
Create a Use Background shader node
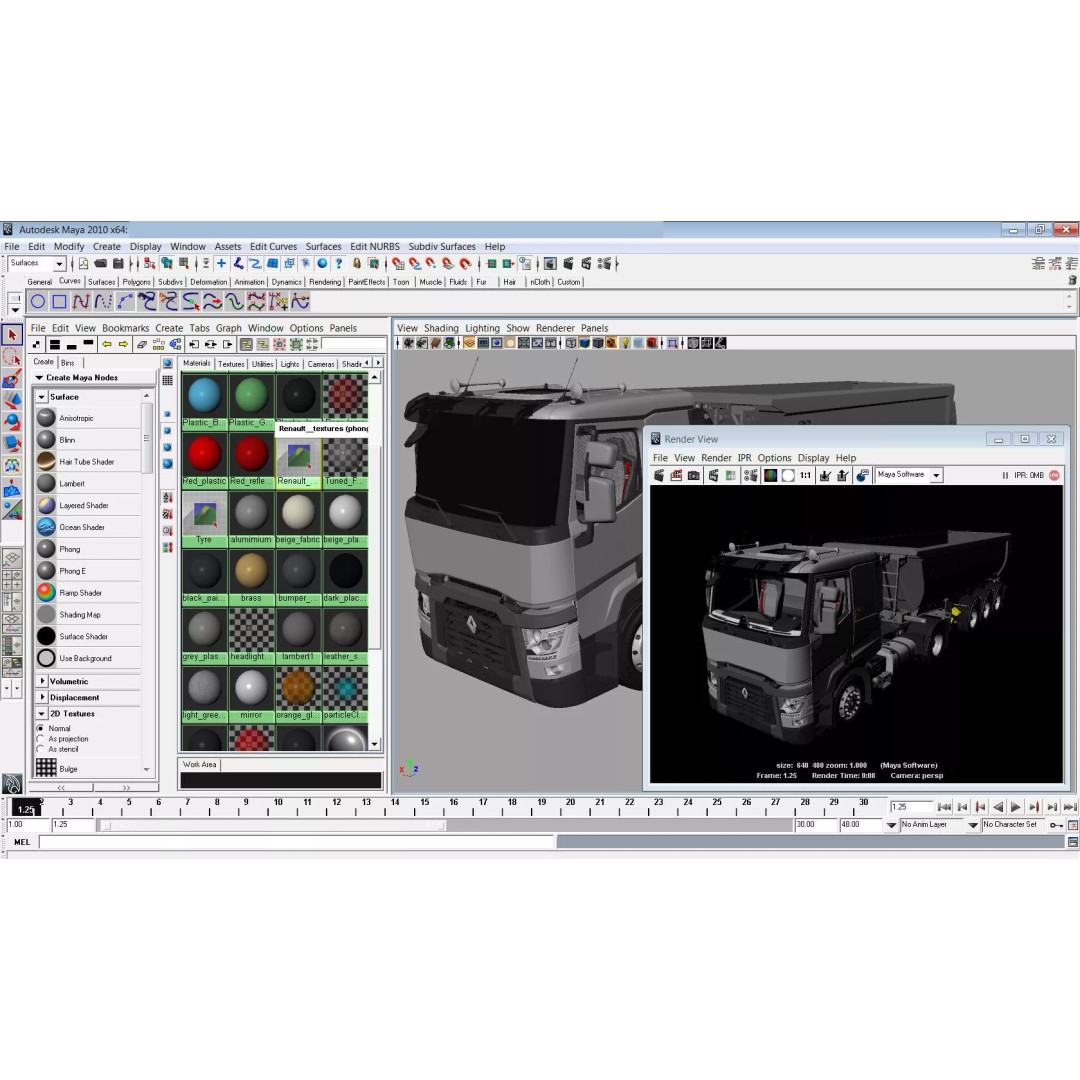[x=88, y=658]
